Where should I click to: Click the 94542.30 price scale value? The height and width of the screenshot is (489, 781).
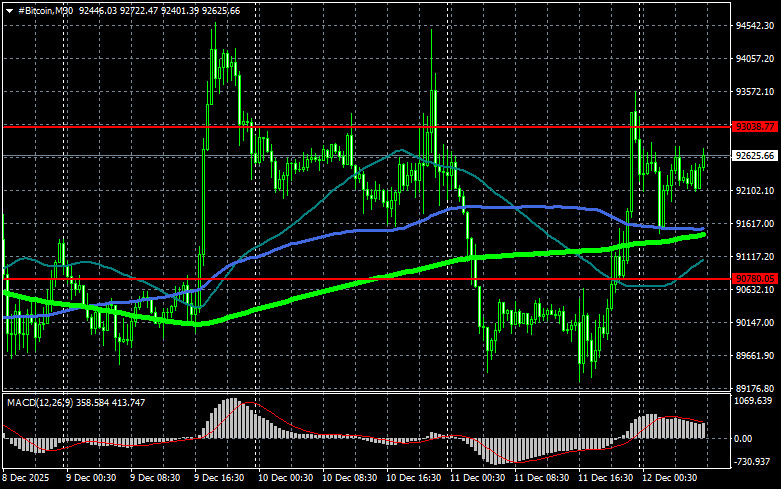[x=755, y=25]
